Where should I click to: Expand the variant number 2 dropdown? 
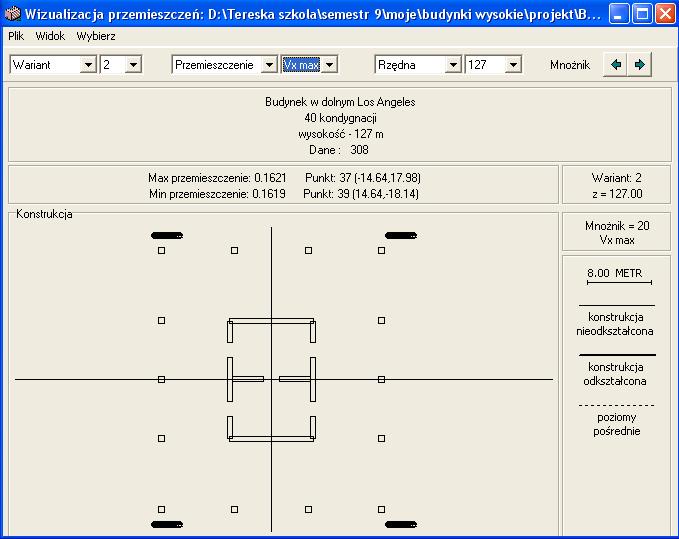133,65
